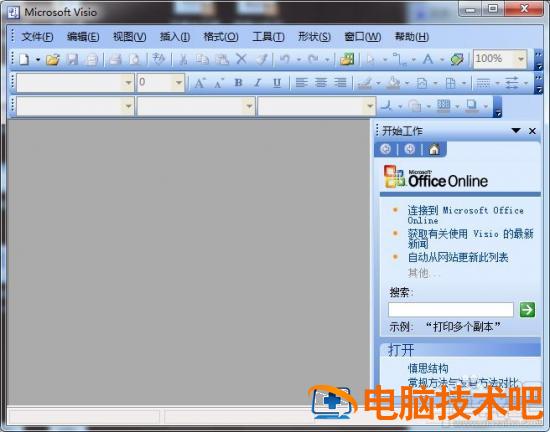This screenshot has width=550, height=432.
Task: Go to Home in task pane
Action: pos(434,149)
